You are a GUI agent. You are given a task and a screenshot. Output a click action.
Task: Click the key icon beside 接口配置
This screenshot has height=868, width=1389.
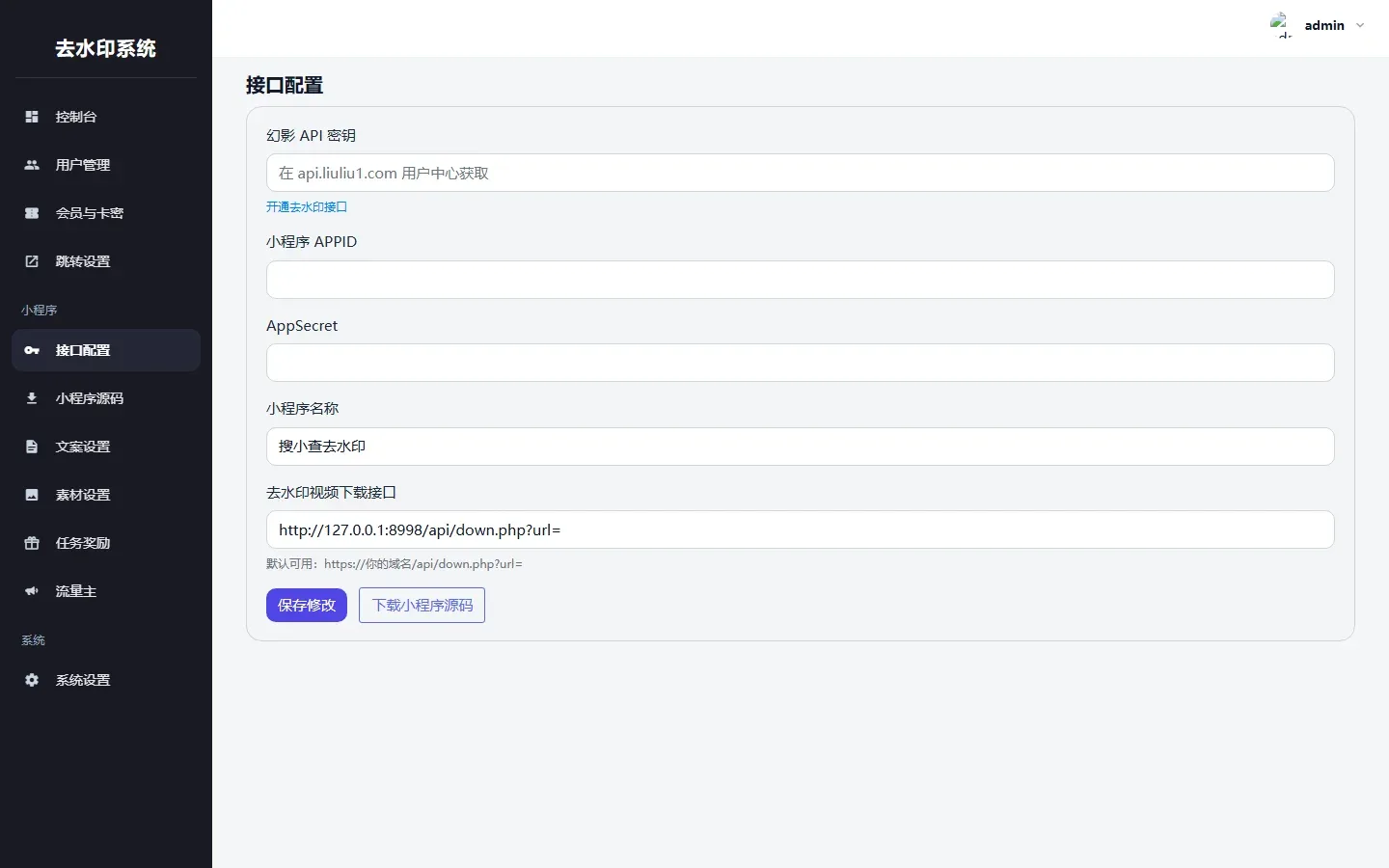32,350
